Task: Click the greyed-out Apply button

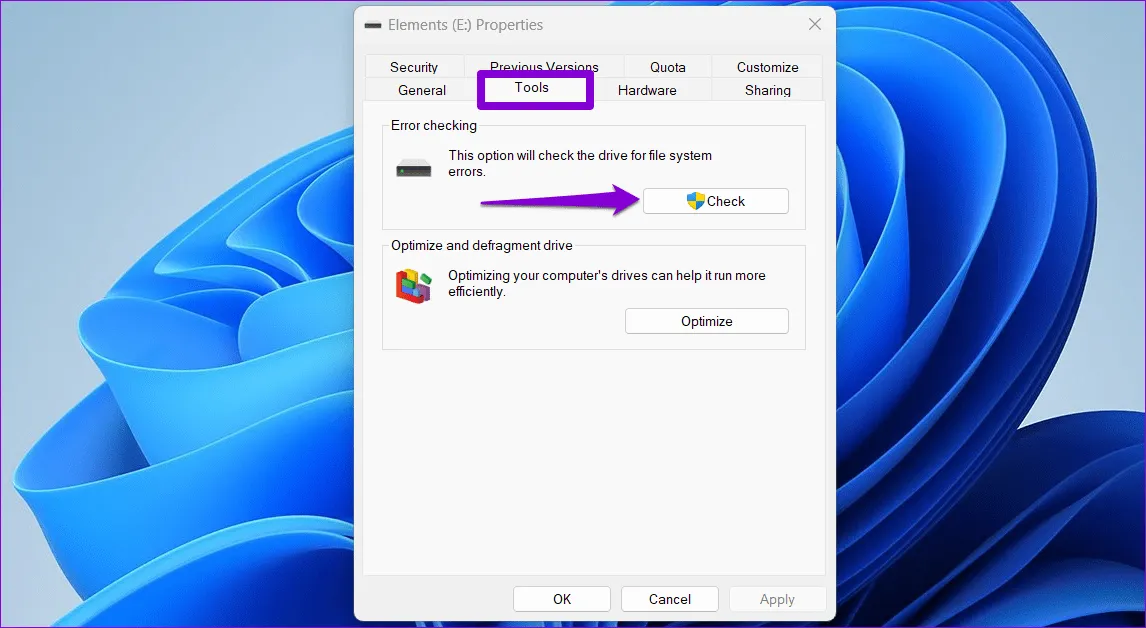Action: tap(777, 599)
